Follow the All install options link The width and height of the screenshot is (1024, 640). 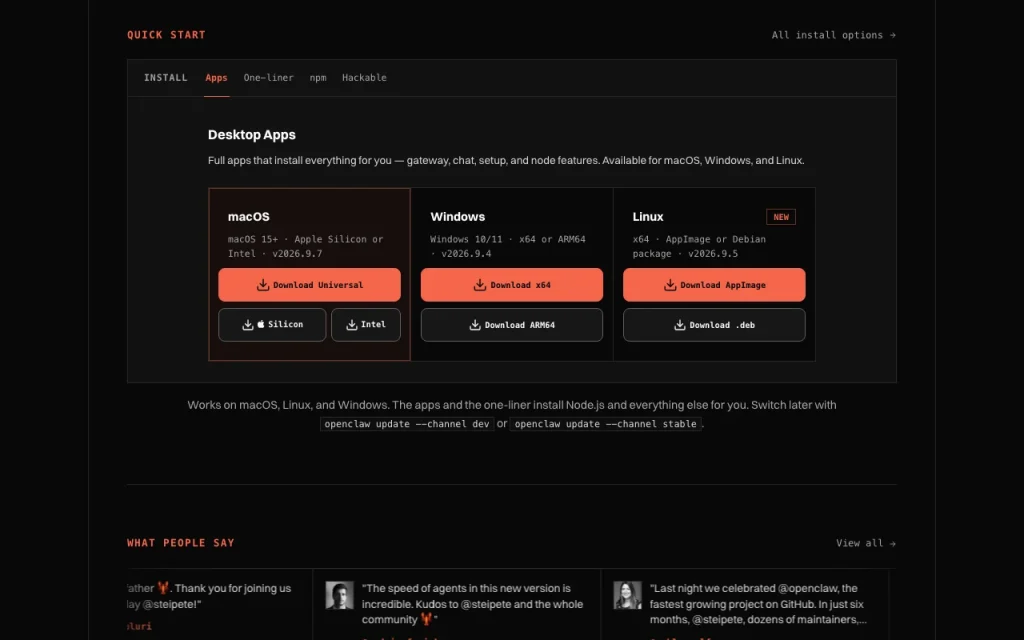coord(833,35)
